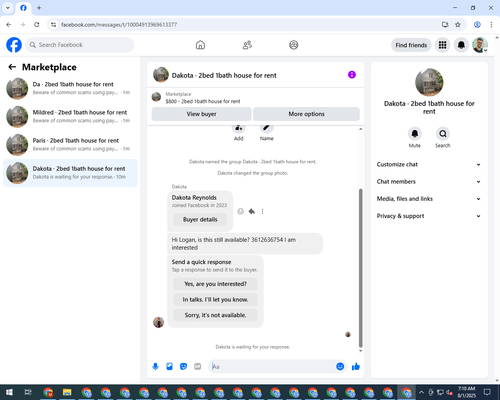Open the Friends icon in top navigation
500x400 pixels.
point(247,45)
